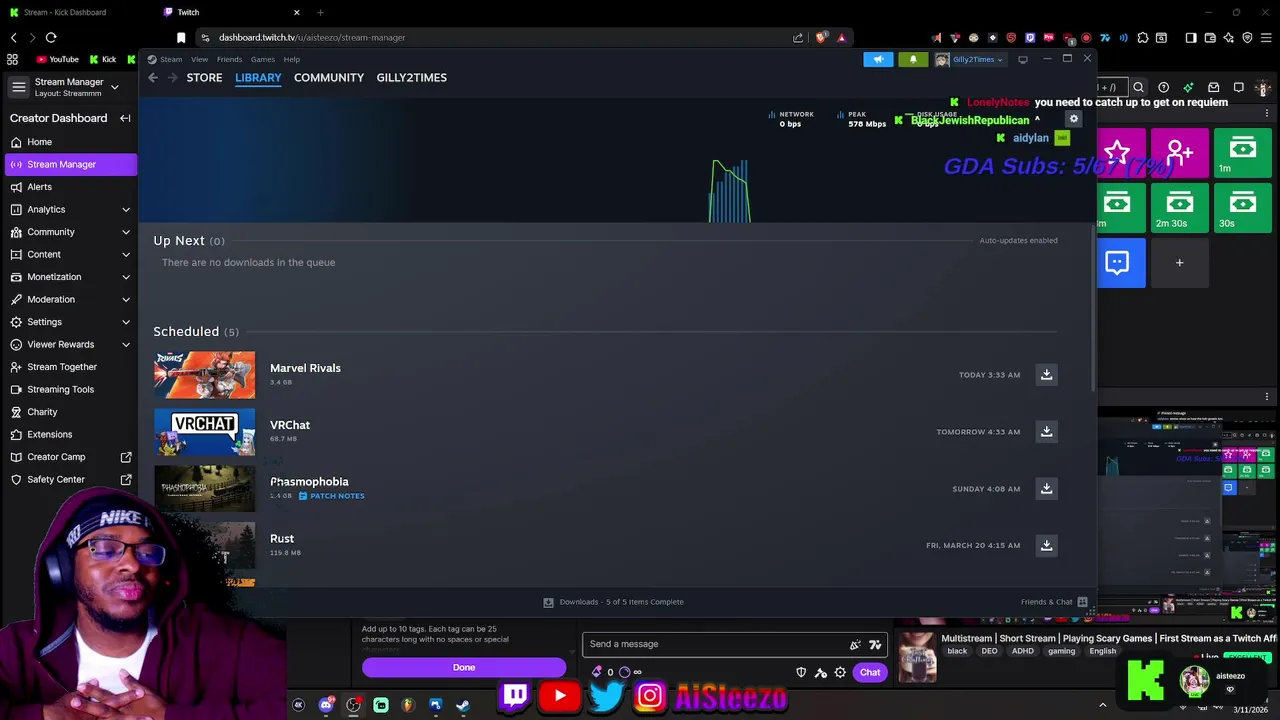Screen dimensions: 1280x720
Task: Toggle Twitch hamburger menu
Action: [18, 87]
